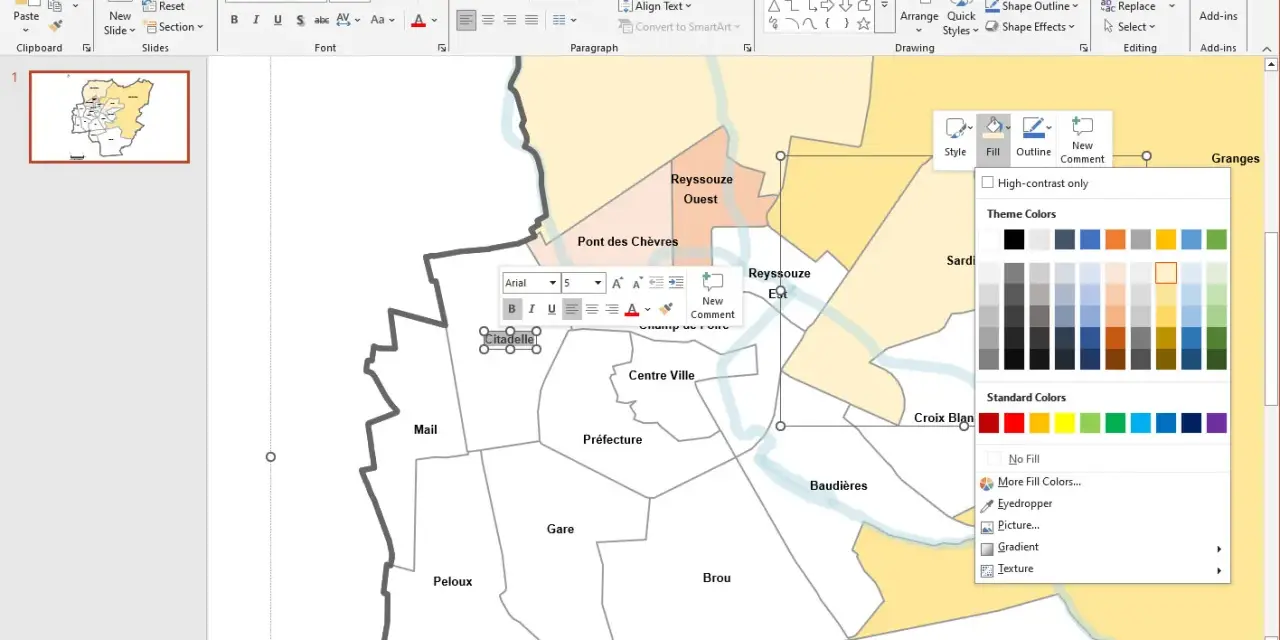Open the Gradient submenu
This screenshot has height=640, width=1280.
[1102, 547]
